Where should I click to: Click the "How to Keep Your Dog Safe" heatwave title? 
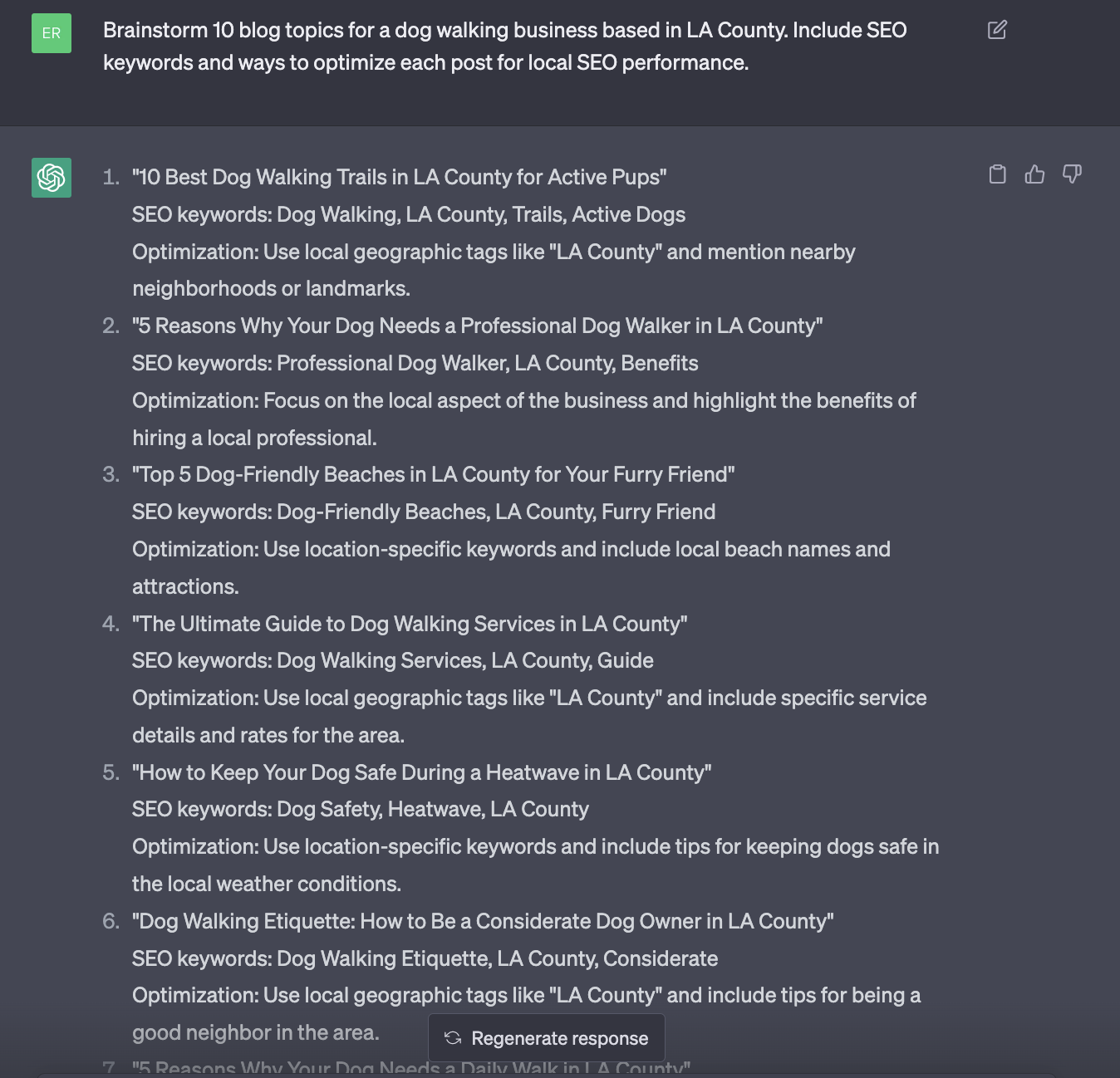[x=422, y=772]
